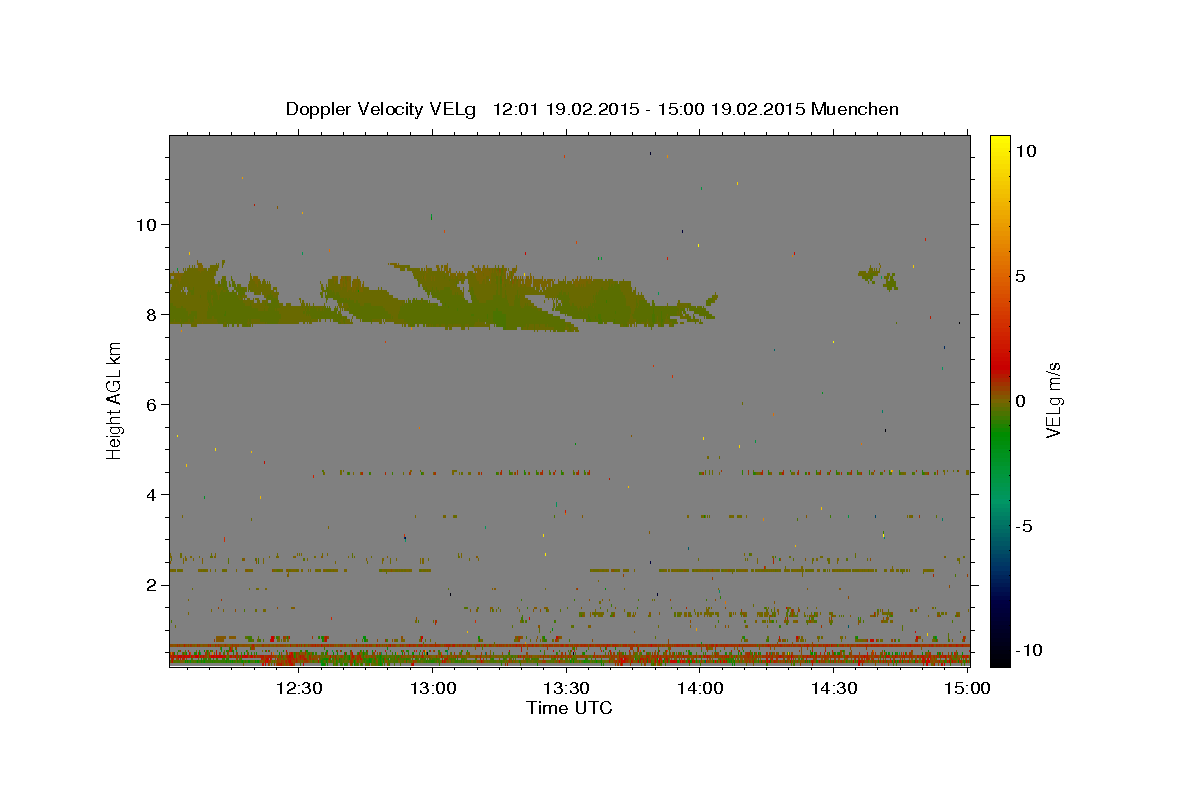The image size is (1200, 800).
Task: Click the 13:30 time tick label
Action: tap(566, 688)
